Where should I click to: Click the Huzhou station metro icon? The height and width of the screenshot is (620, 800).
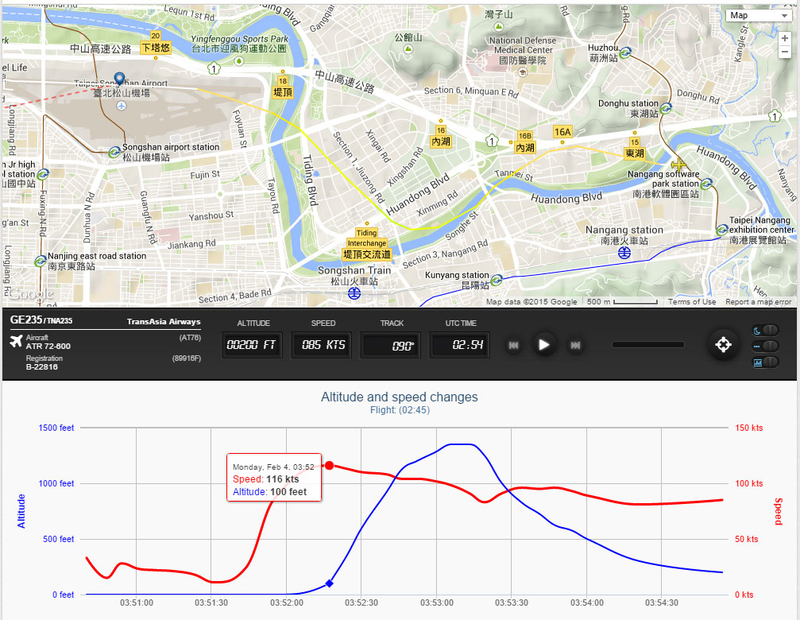coord(625,52)
